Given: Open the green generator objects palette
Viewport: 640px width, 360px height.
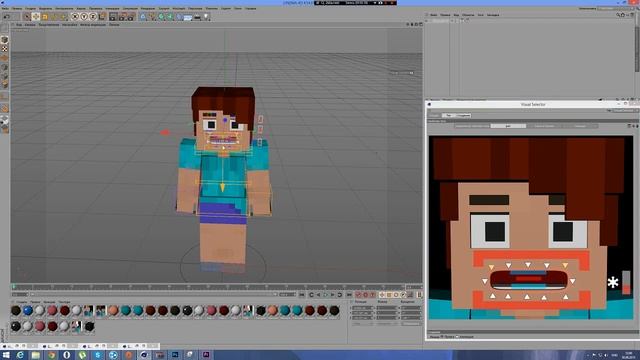Looking at the screenshot, I should 161,17.
